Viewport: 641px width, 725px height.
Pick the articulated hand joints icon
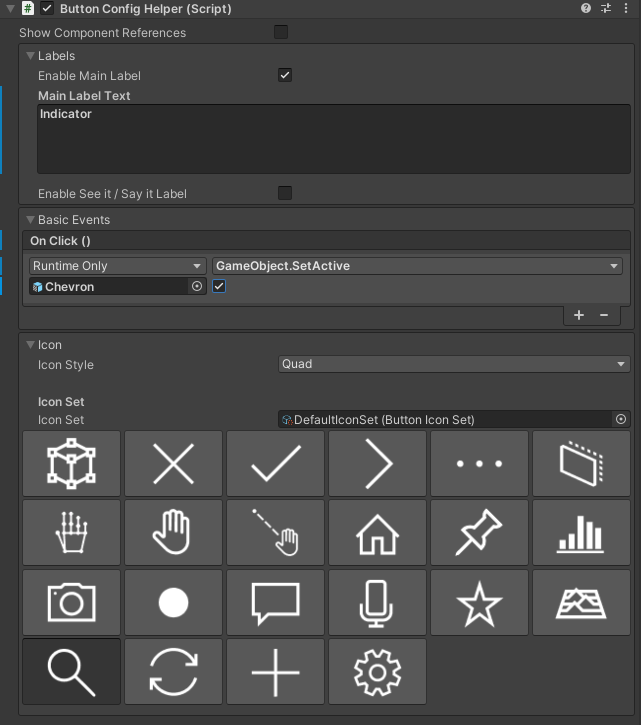coord(71,533)
